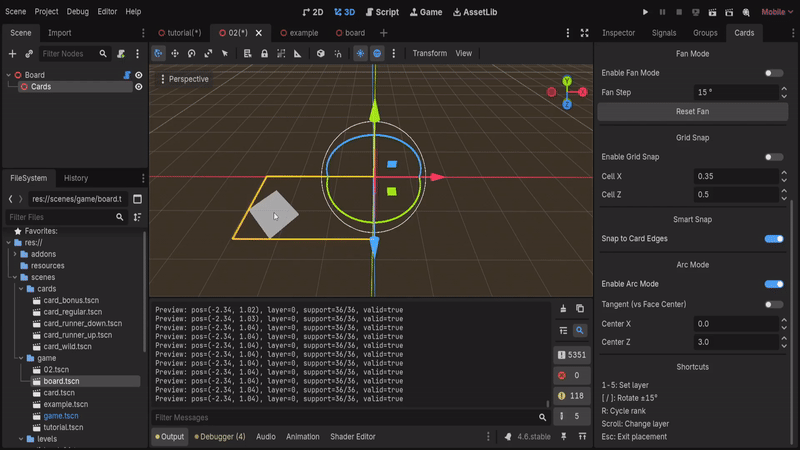Click the add new node plus icon
The height and width of the screenshot is (450, 800).
click(x=12, y=53)
